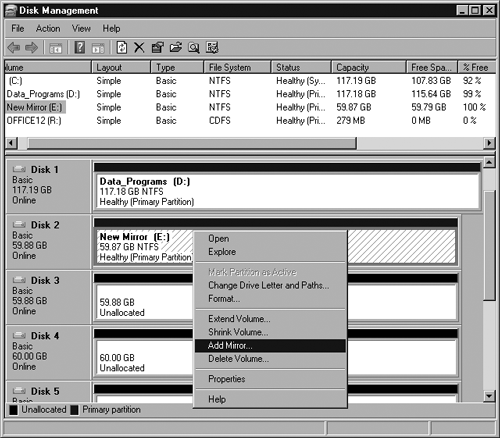Click the Refresh toolbar icon
500x438 pixels.
coord(122,48)
